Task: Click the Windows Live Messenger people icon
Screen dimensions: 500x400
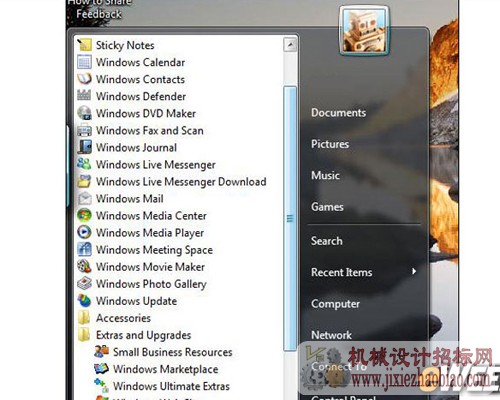Action: 84,164
